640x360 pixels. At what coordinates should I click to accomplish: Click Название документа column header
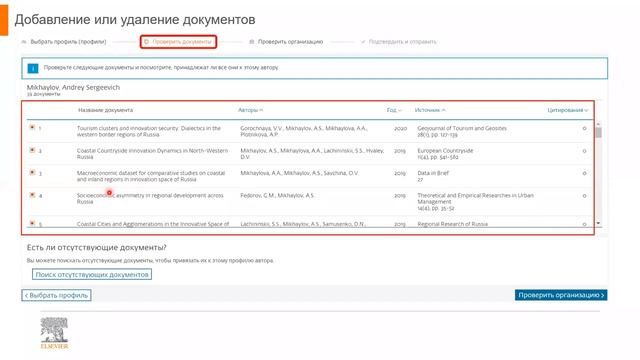(105, 110)
